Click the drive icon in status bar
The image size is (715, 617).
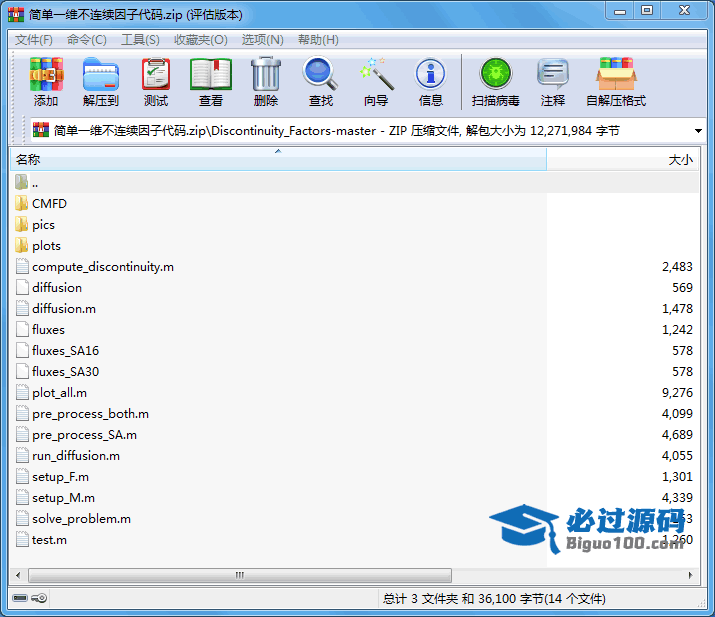(x=20, y=598)
